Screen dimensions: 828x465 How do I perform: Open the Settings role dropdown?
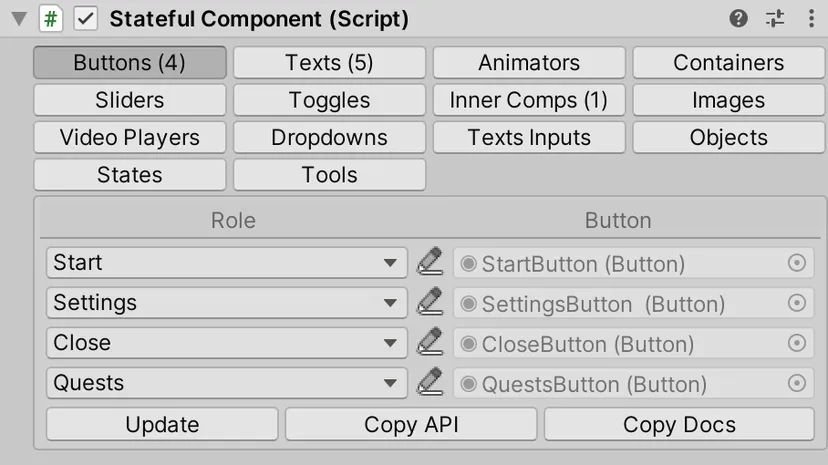[227, 302]
